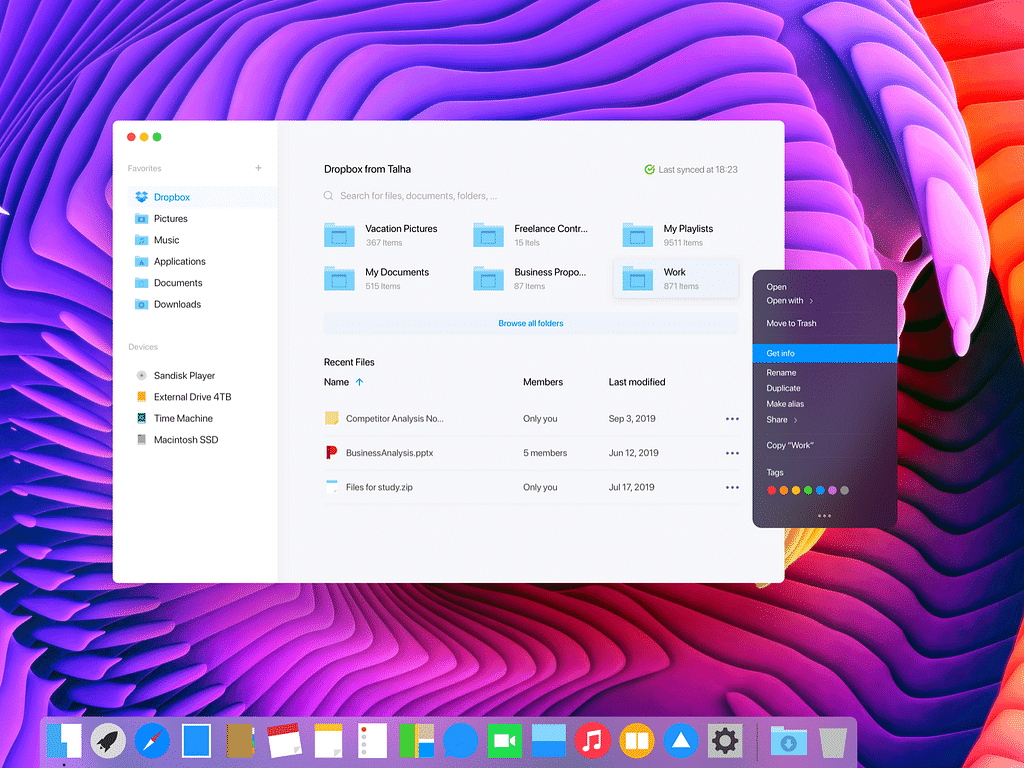The width and height of the screenshot is (1024, 768).
Task: Open Dropbox in the Favorites sidebar
Action: (171, 197)
